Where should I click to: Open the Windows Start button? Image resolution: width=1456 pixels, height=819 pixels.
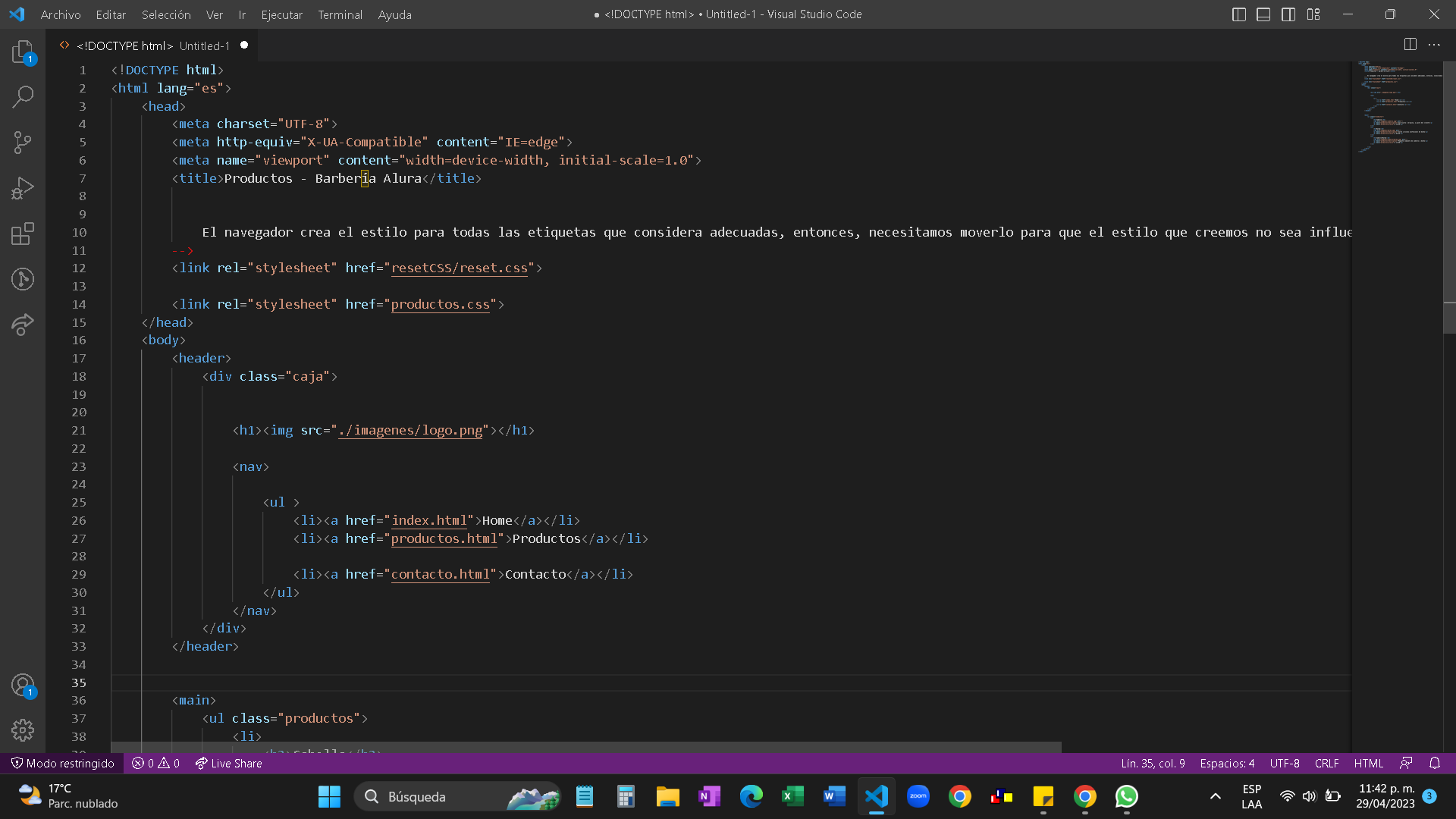[x=329, y=796]
